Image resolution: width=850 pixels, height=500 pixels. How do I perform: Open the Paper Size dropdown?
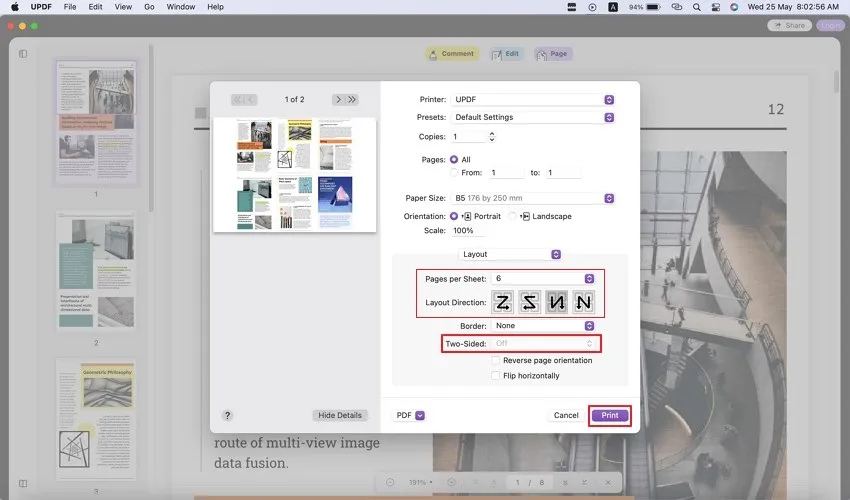coord(533,198)
